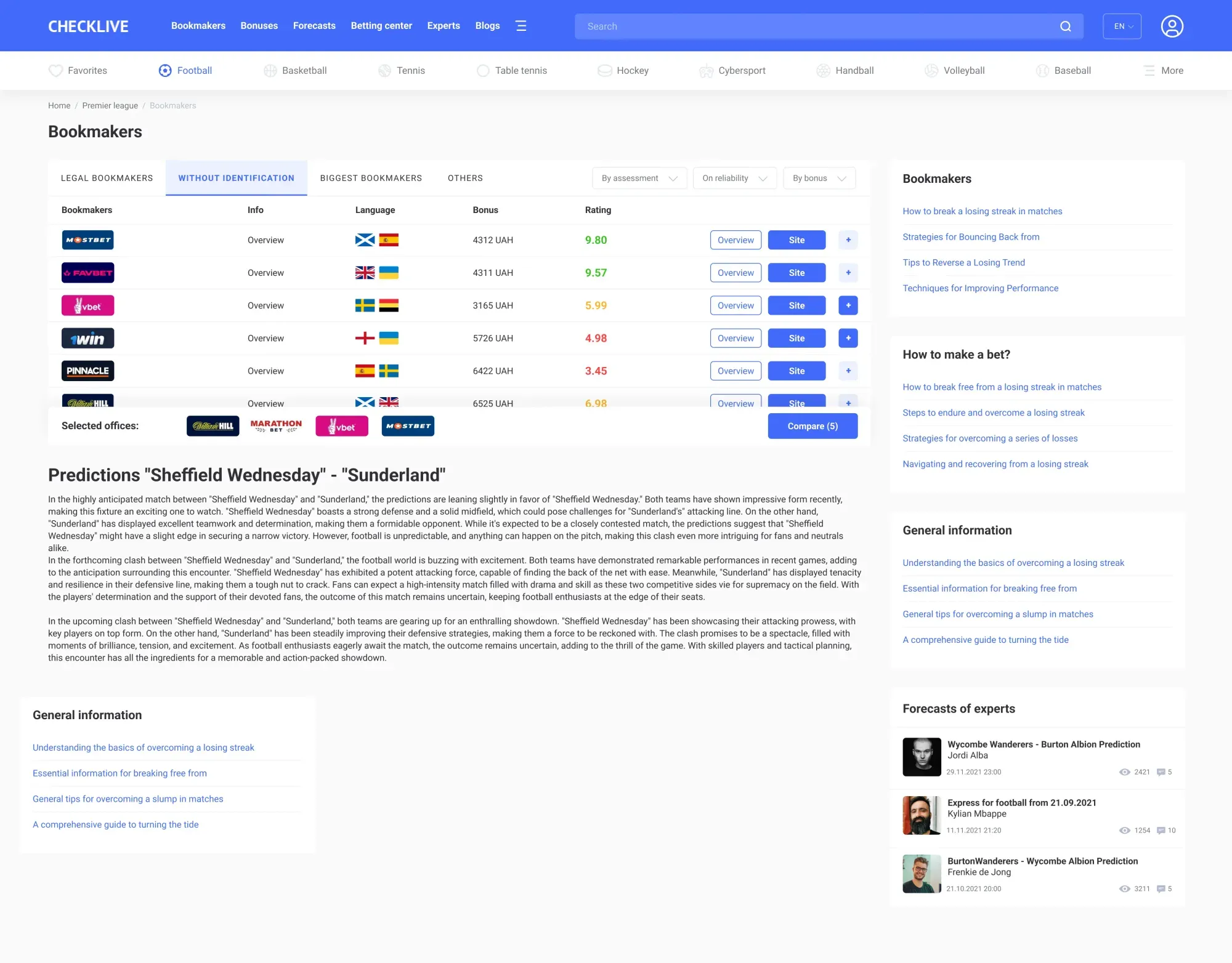The height and width of the screenshot is (963, 1232).
Task: Expand the On reliability filter
Action: point(734,178)
